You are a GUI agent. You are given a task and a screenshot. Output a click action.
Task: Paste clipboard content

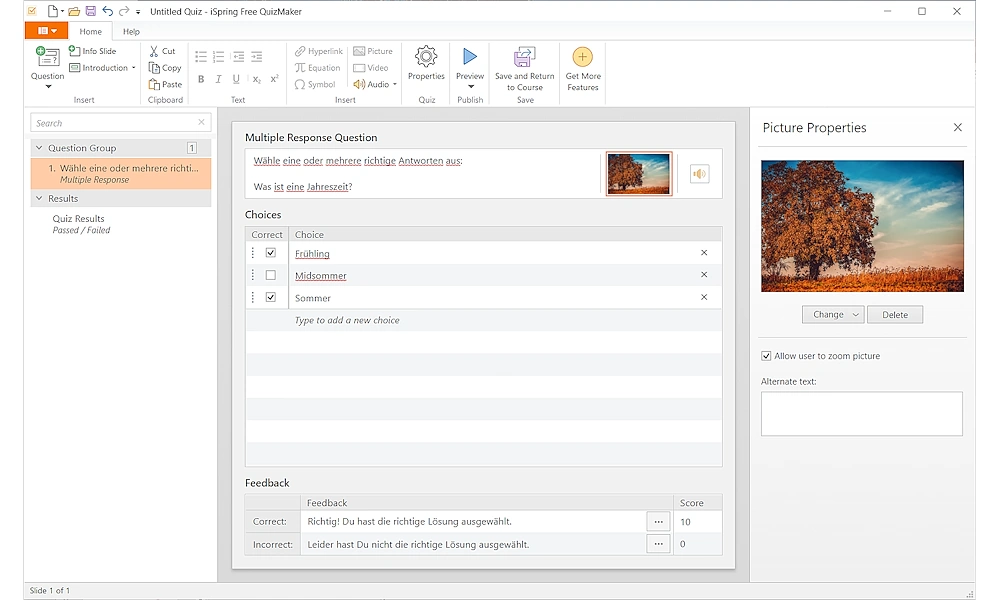pyautogui.click(x=165, y=84)
